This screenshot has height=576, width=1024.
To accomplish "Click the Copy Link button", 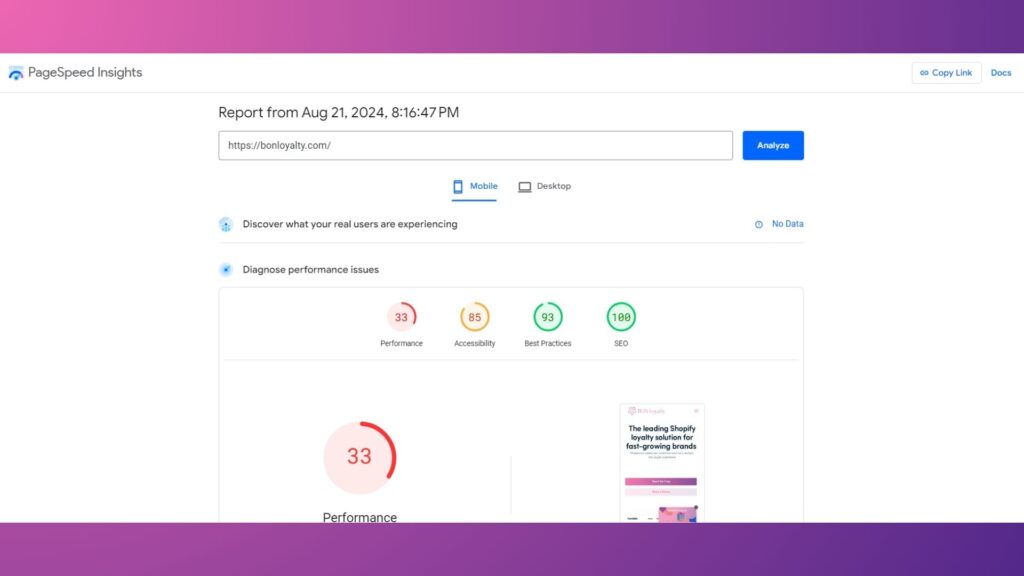I will 946,72.
